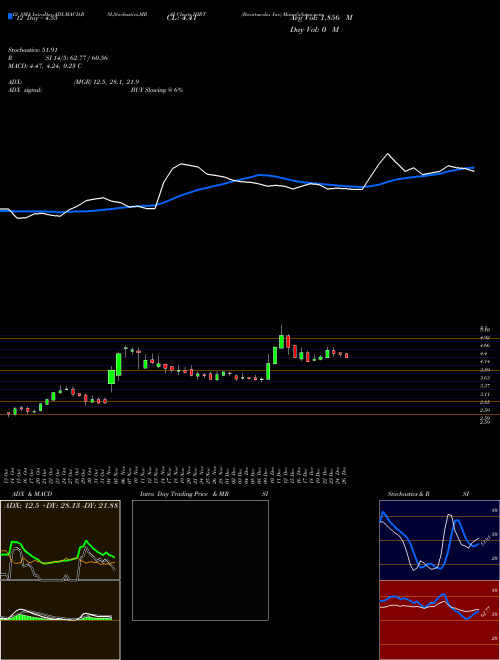Open the ADX indicator chart with green line
The width and height of the screenshot is (500, 660).
point(60,540)
